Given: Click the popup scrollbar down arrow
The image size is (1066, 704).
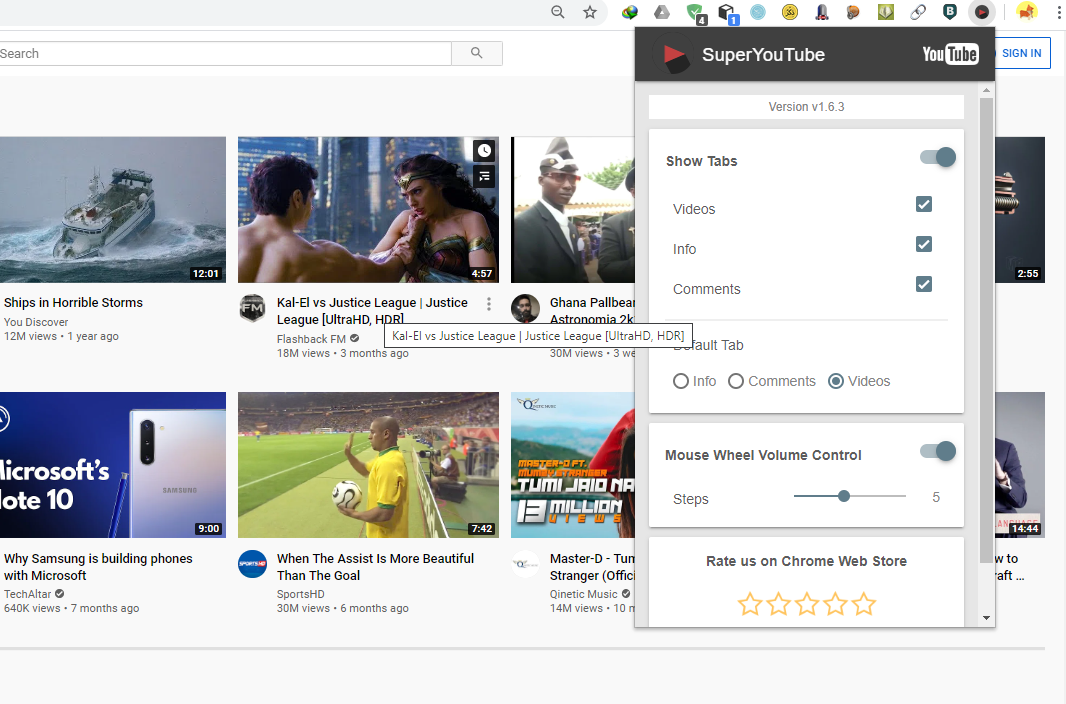Looking at the screenshot, I should [x=987, y=617].
